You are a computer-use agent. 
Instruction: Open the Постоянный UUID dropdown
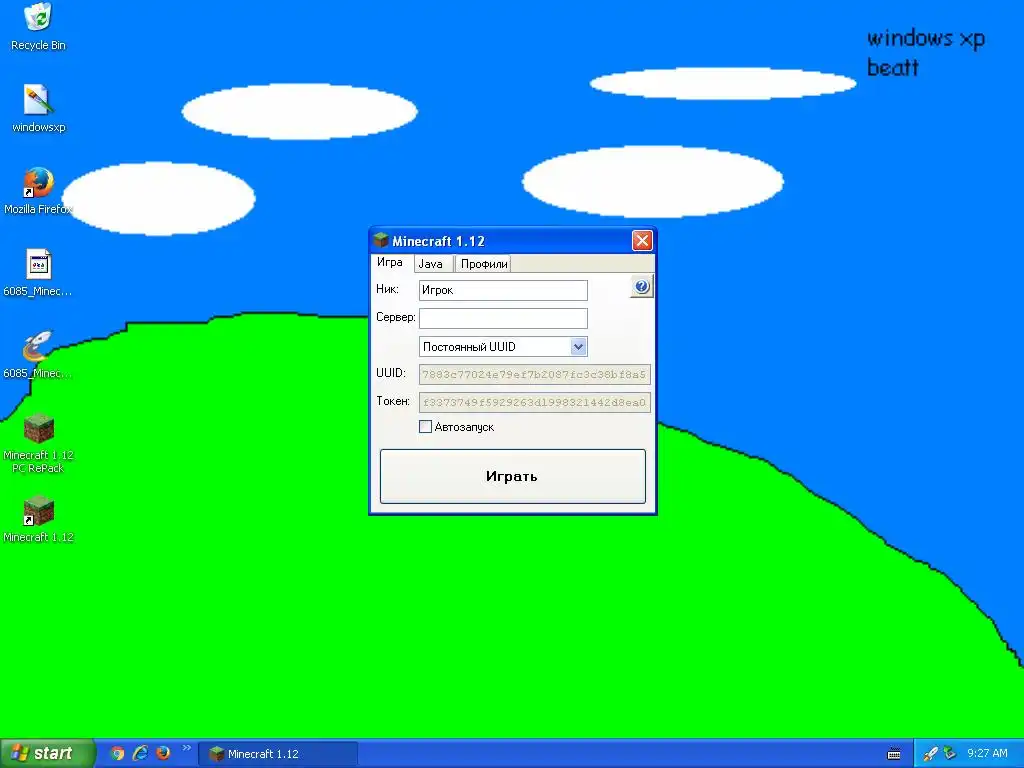(503, 346)
